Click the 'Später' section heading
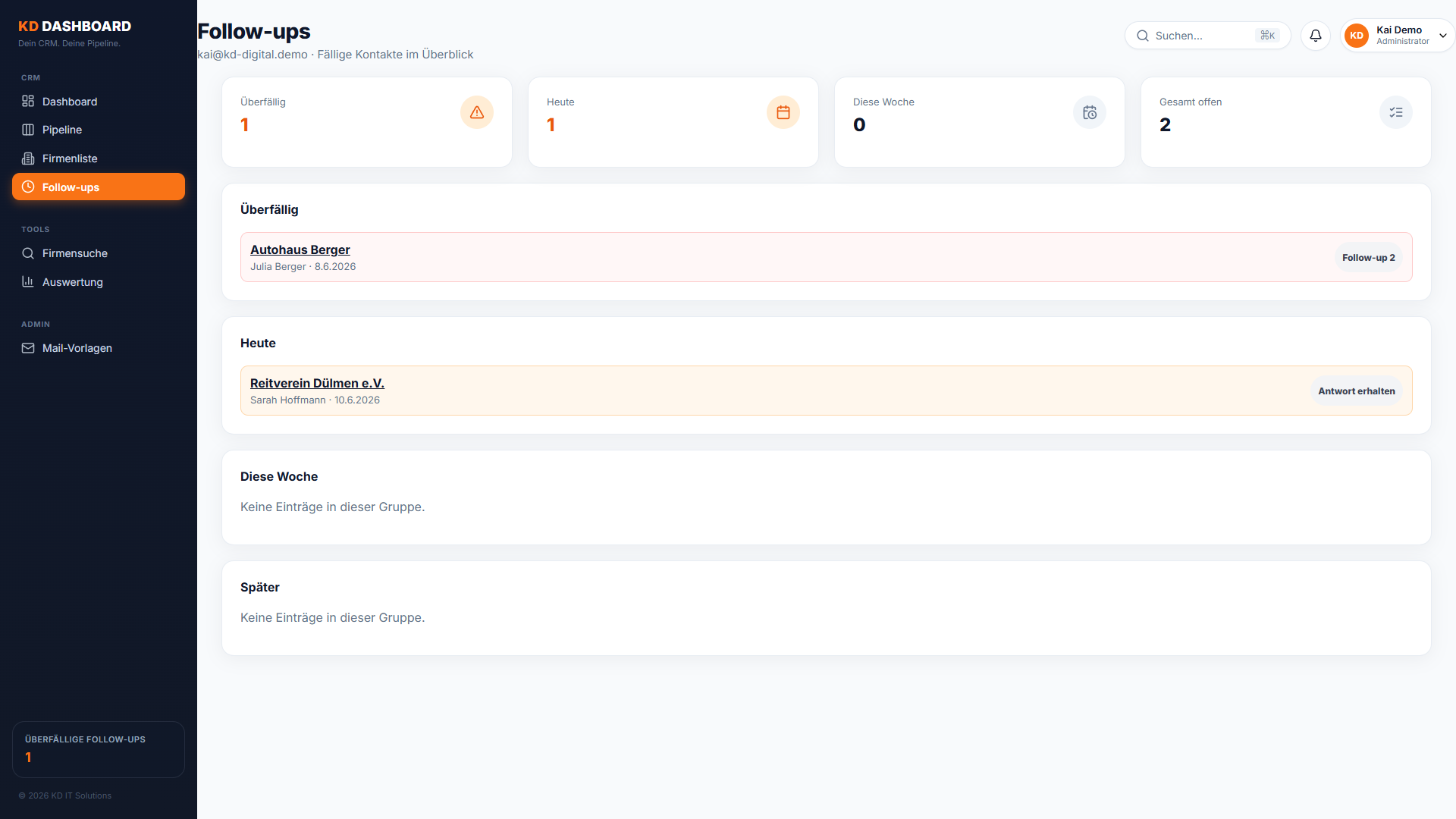The image size is (1456, 819). pos(259,587)
